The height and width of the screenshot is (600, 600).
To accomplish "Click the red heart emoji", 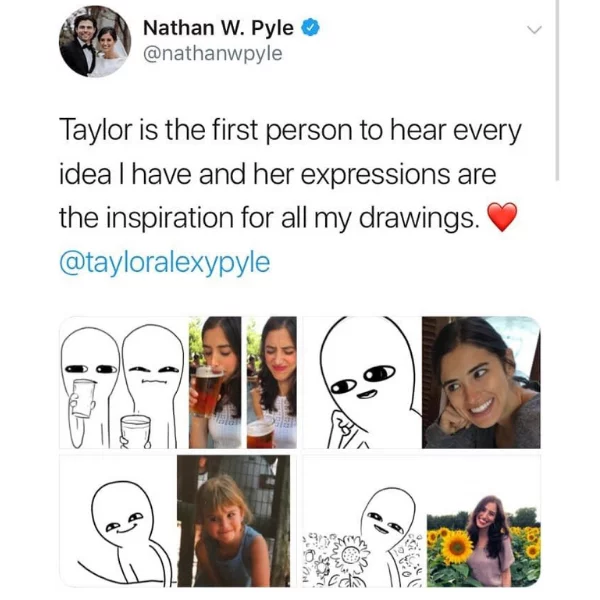I will point(502,217).
